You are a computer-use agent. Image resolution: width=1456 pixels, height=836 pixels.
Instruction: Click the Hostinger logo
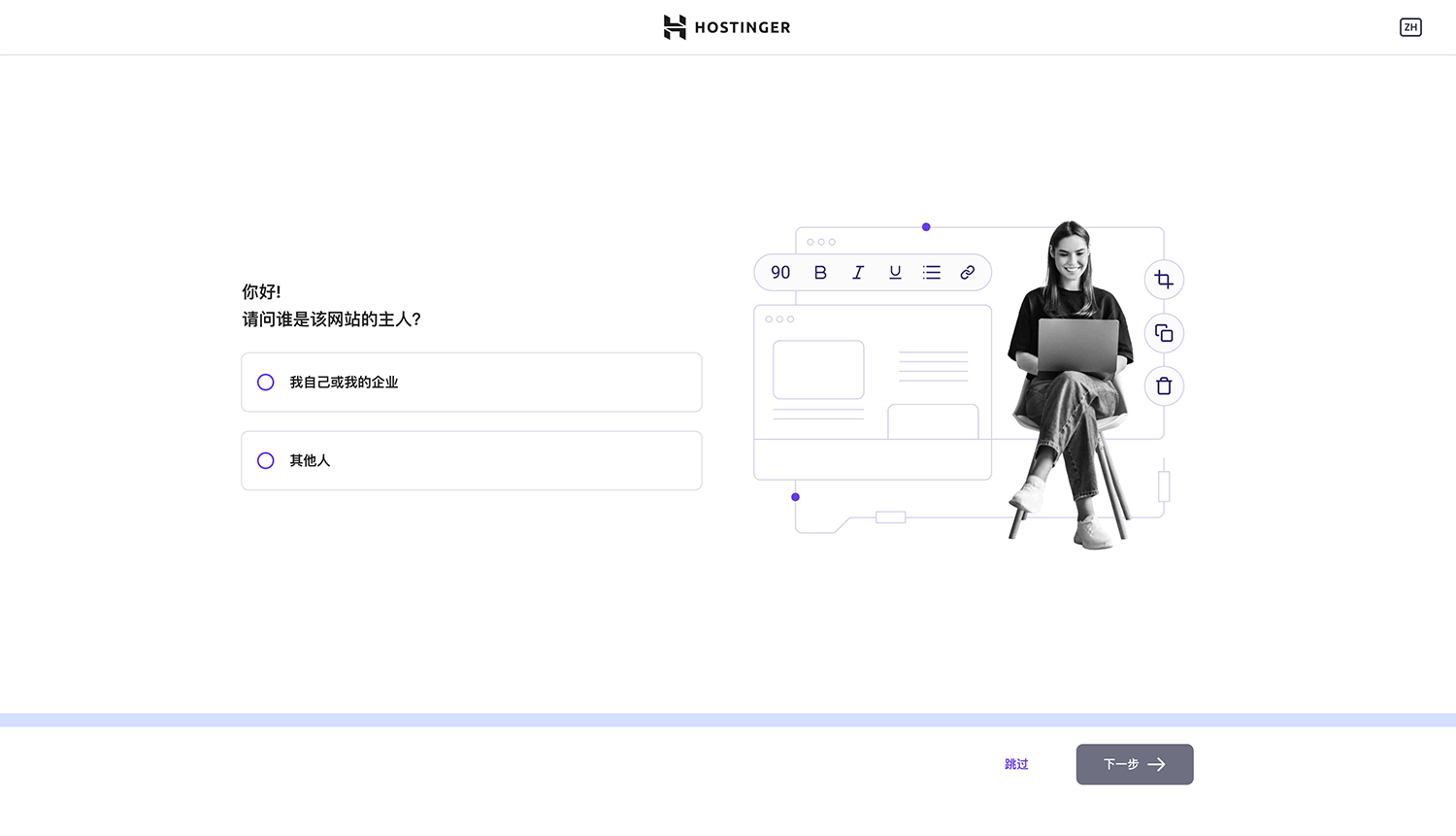[x=727, y=27]
